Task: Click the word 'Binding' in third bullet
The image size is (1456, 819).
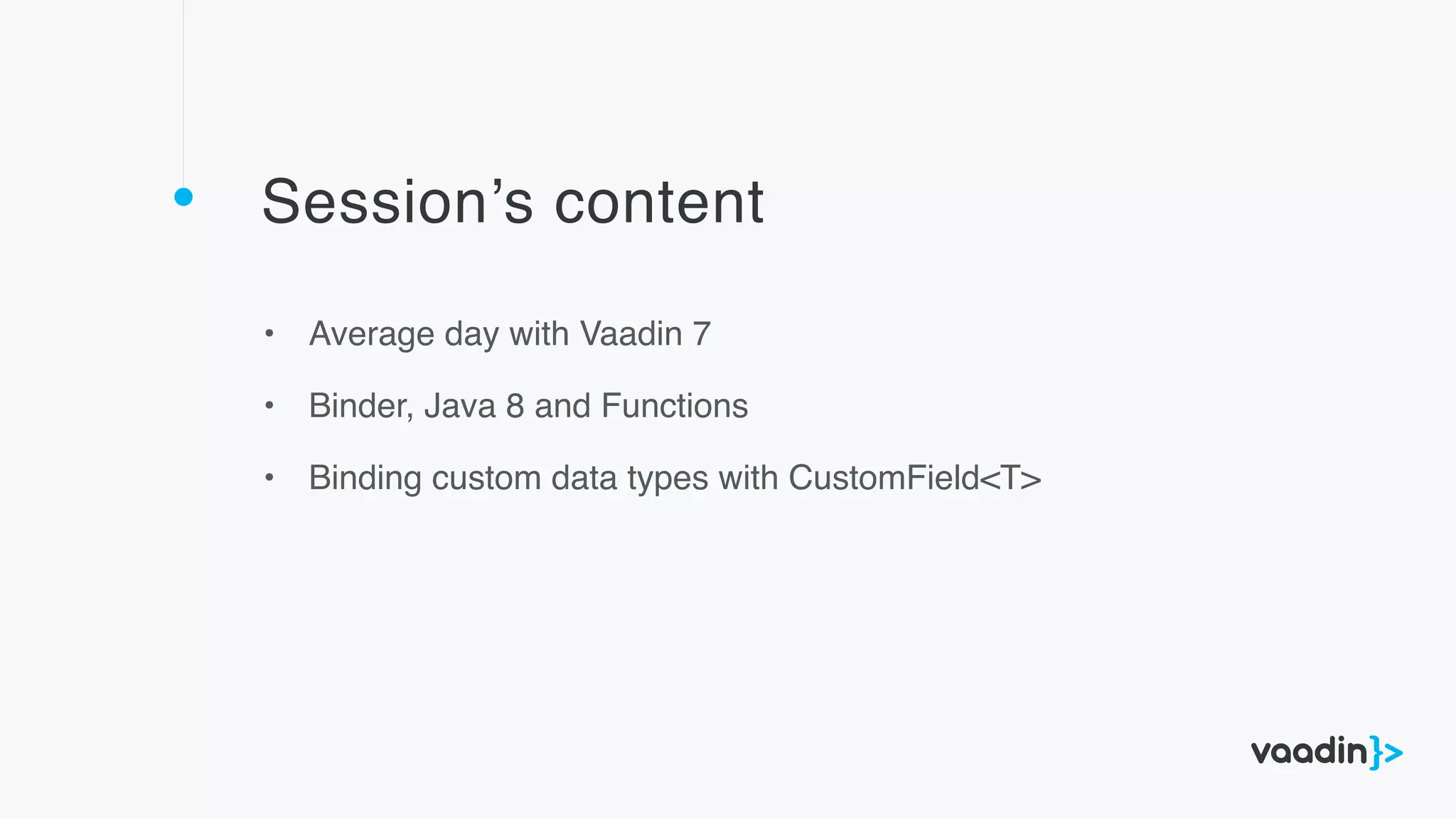Action: [x=365, y=478]
